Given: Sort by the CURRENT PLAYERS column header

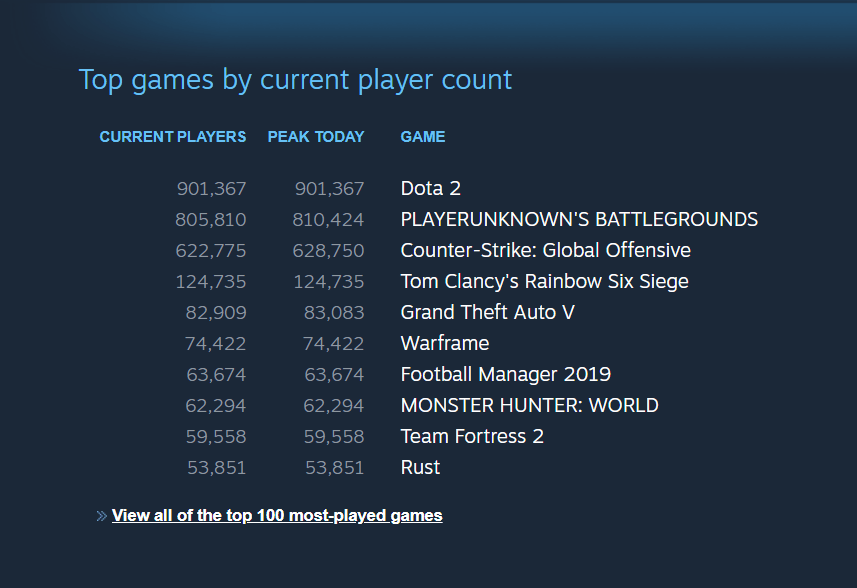Looking at the screenshot, I should [x=172, y=137].
